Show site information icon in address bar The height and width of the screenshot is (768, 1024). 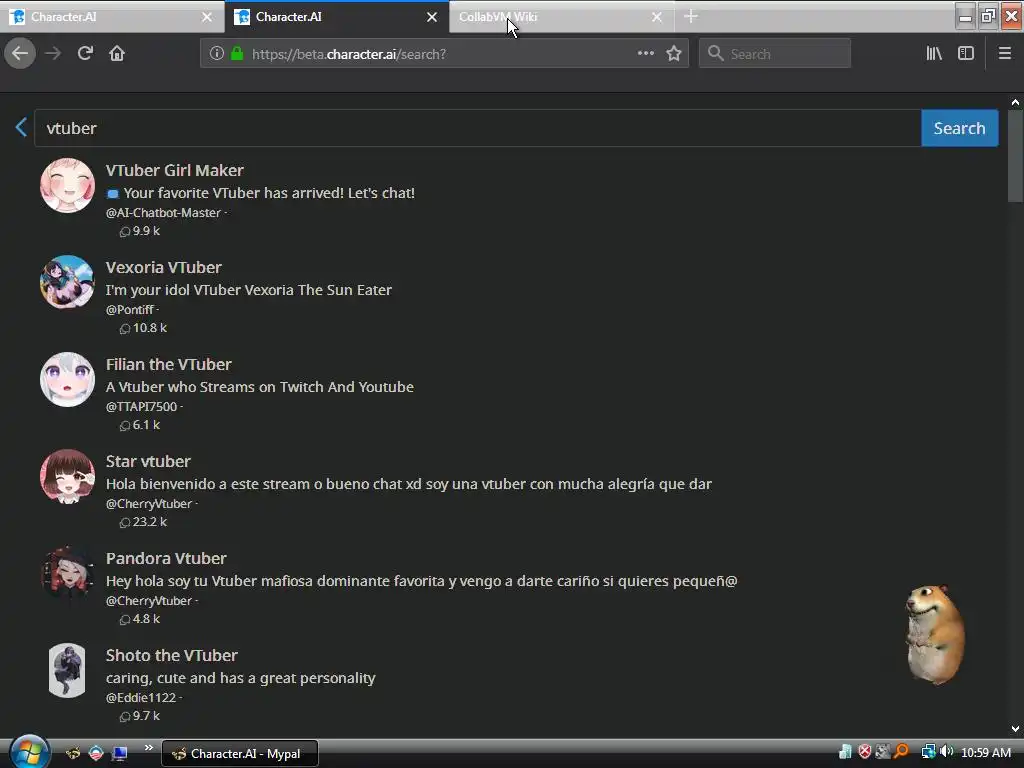click(217, 54)
